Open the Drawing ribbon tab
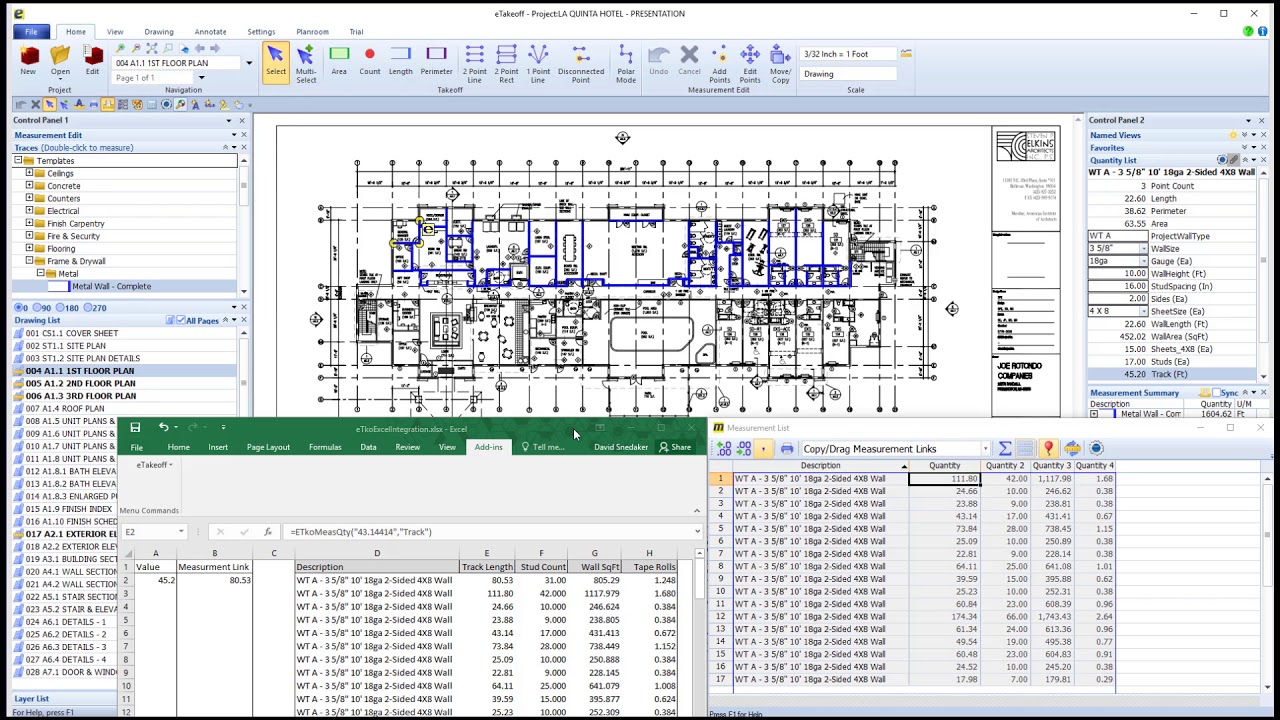1280x720 pixels. [158, 32]
